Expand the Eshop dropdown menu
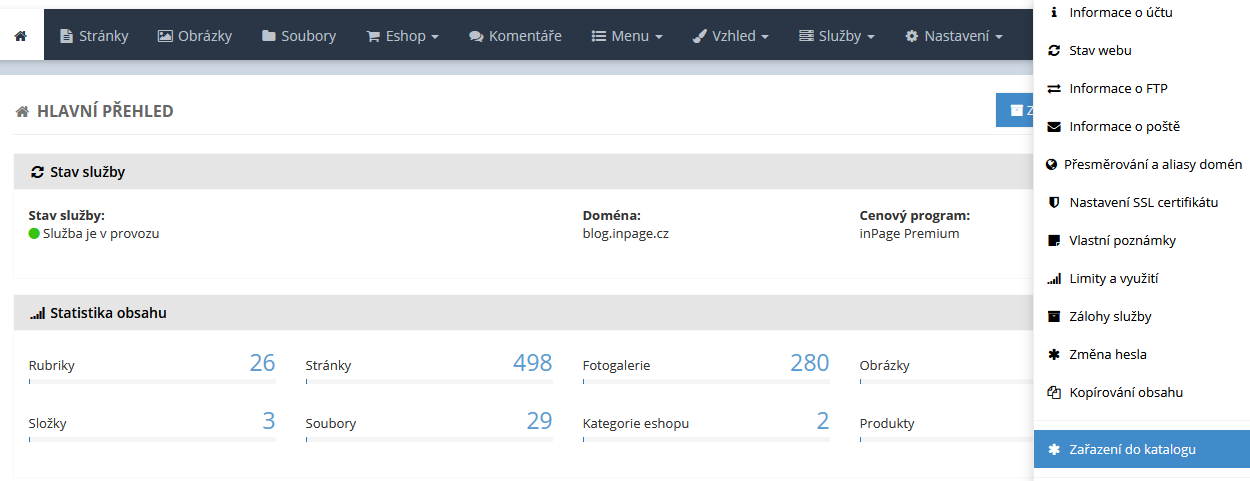The height and width of the screenshot is (481, 1250). (402, 36)
